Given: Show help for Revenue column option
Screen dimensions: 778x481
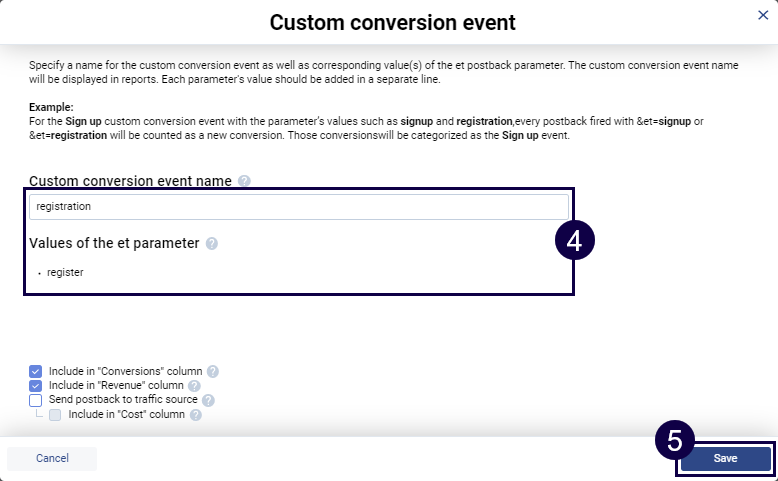Looking at the screenshot, I should tap(194, 385).
